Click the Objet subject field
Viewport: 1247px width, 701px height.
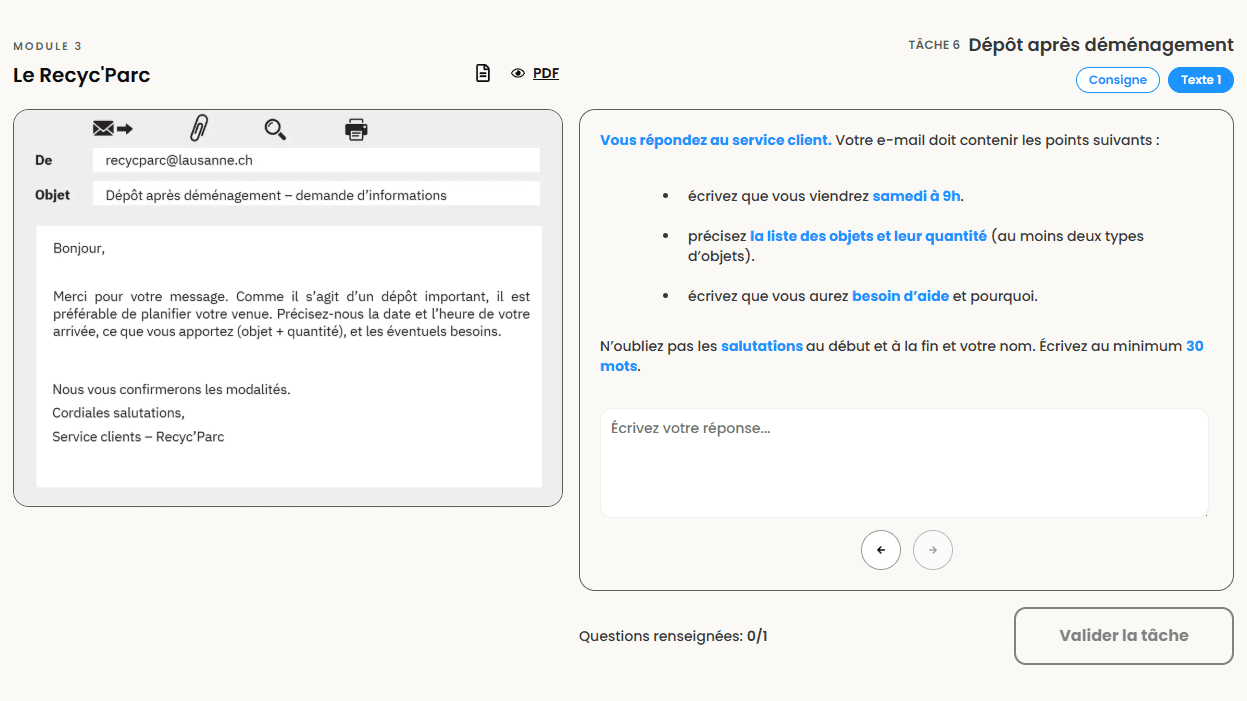click(316, 194)
